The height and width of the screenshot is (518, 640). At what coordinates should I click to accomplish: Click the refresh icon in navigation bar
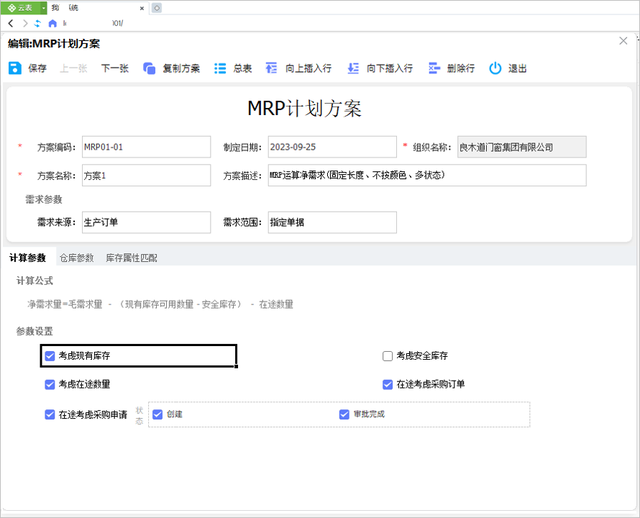[x=38, y=23]
